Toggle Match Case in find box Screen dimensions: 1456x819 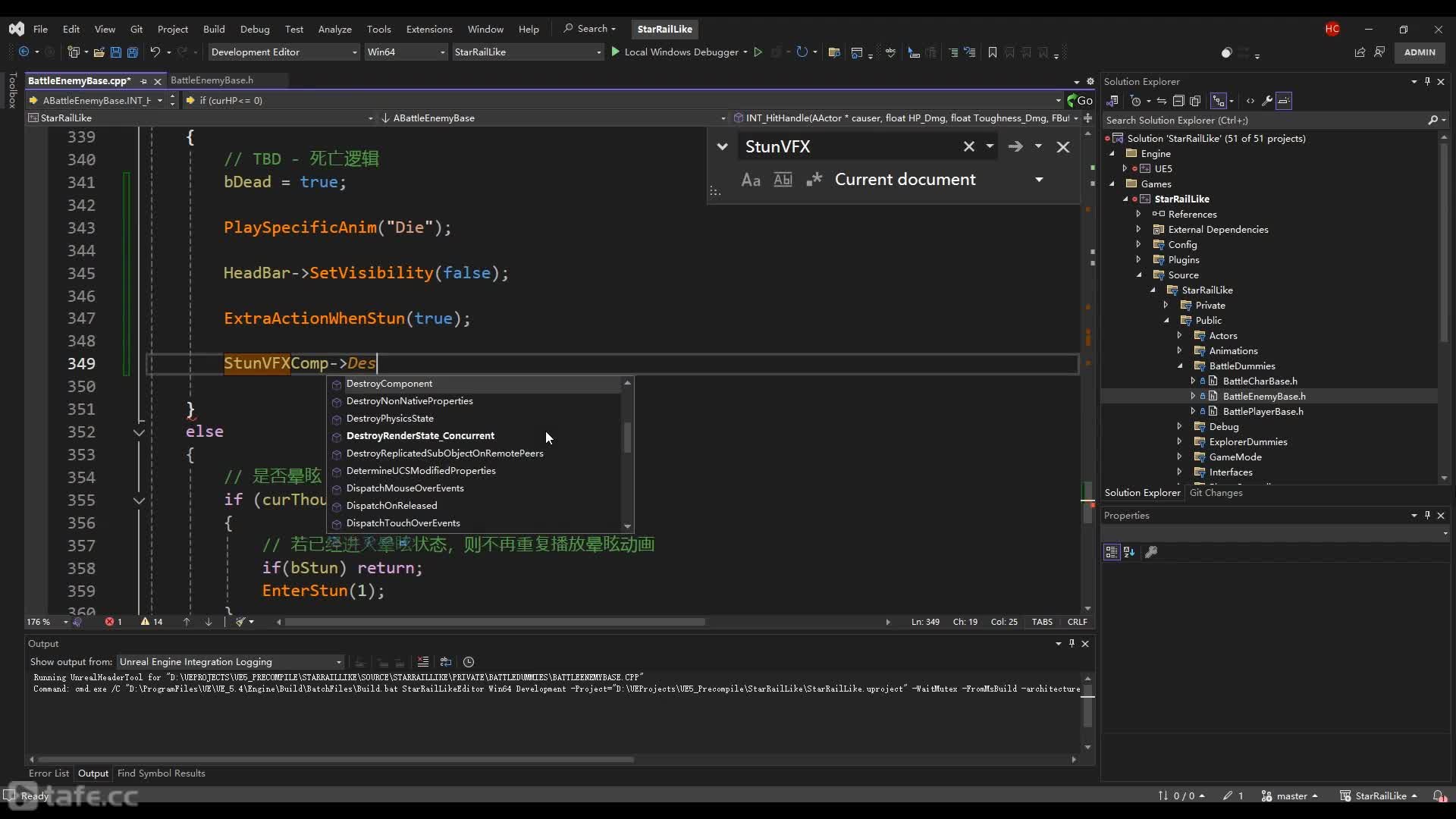(x=750, y=180)
